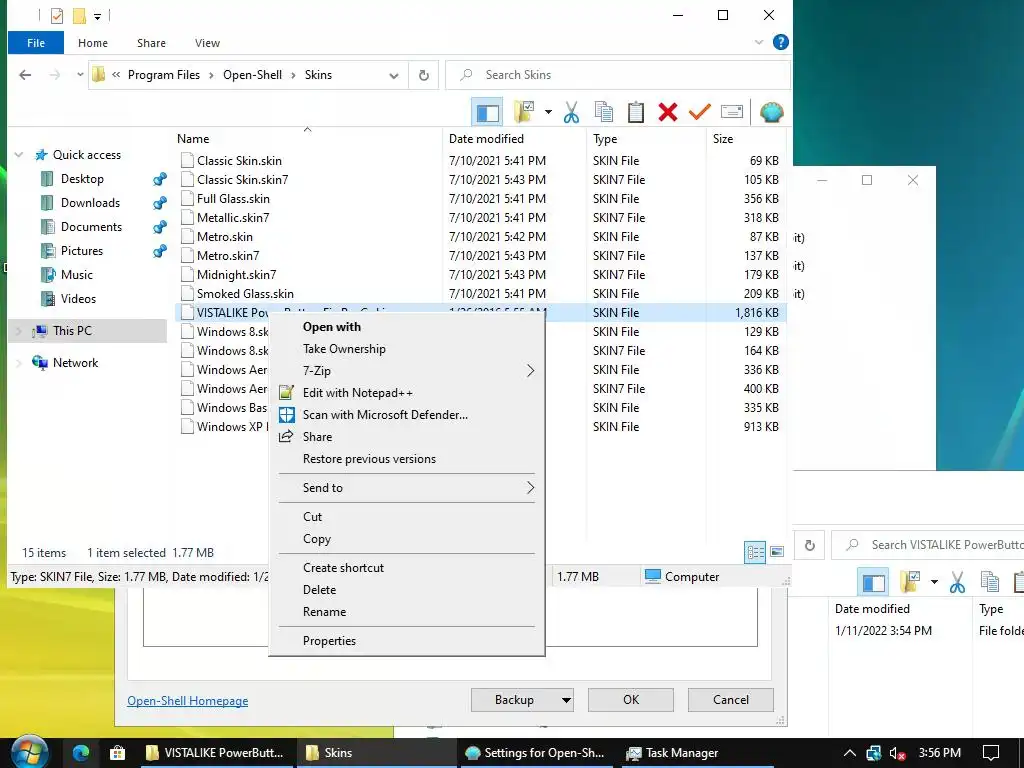Expand address bar history dropdown in Skins window
1024x768 pixels.
pos(394,76)
